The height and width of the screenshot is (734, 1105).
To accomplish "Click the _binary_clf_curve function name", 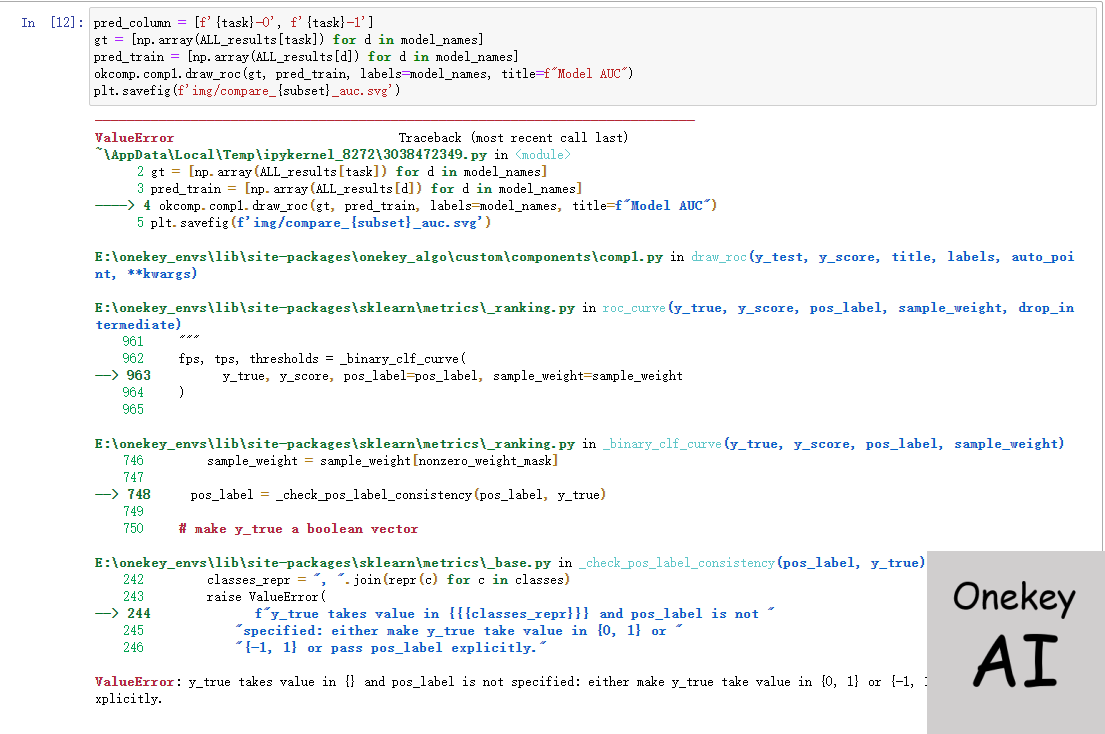I will [662, 444].
